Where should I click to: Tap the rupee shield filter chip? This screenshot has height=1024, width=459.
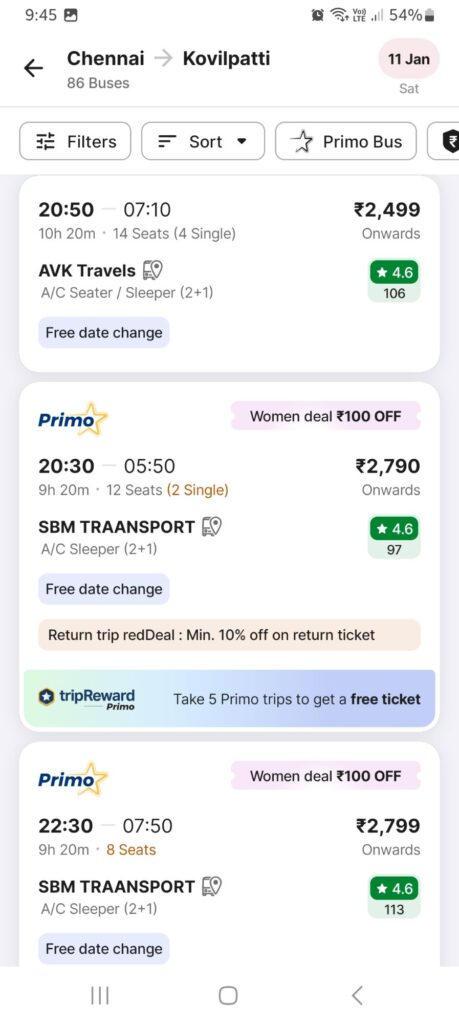point(444,141)
